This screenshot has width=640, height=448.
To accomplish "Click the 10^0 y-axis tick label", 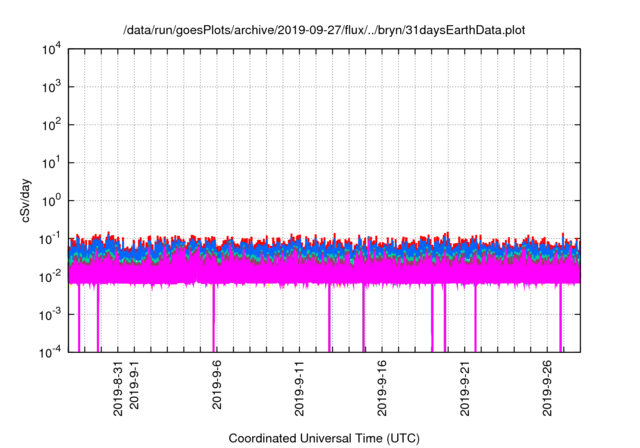I will [x=51, y=201].
